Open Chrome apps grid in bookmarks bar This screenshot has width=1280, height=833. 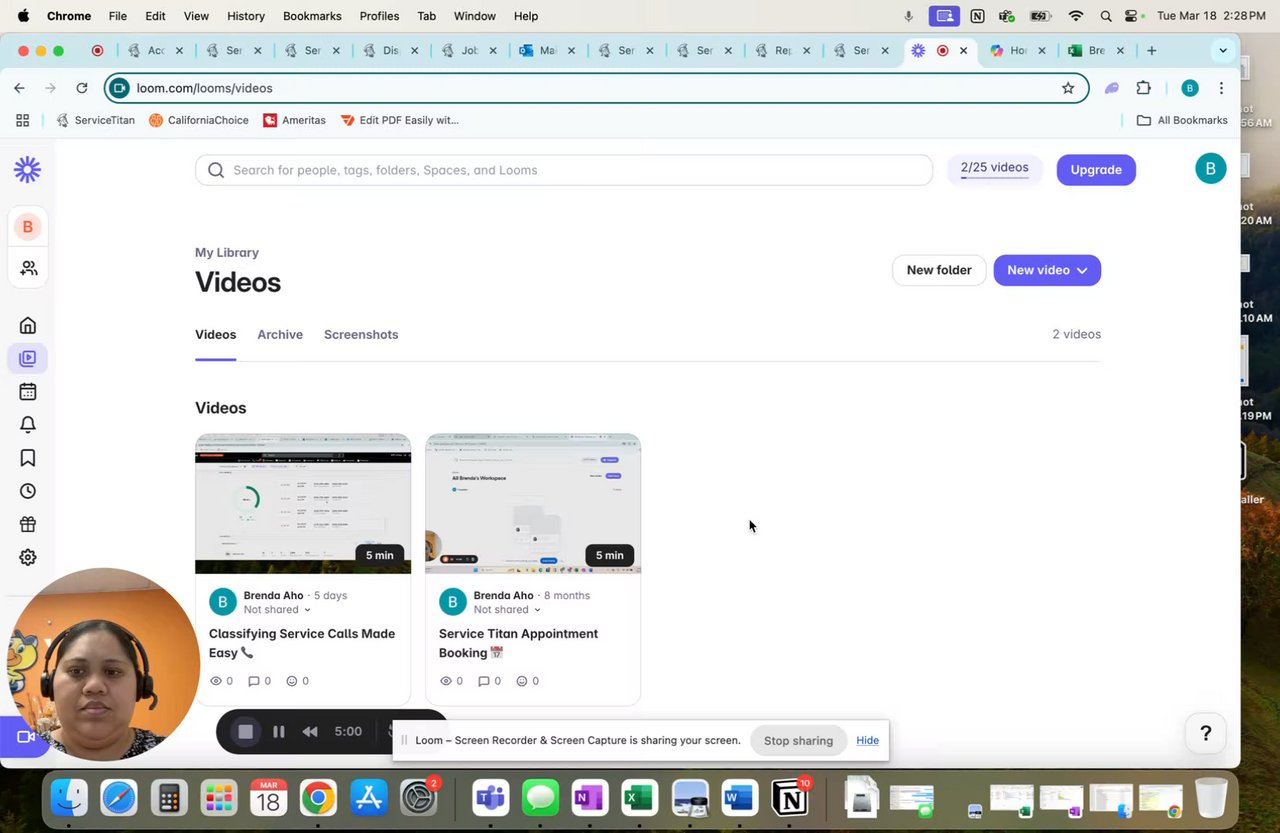pos(22,120)
